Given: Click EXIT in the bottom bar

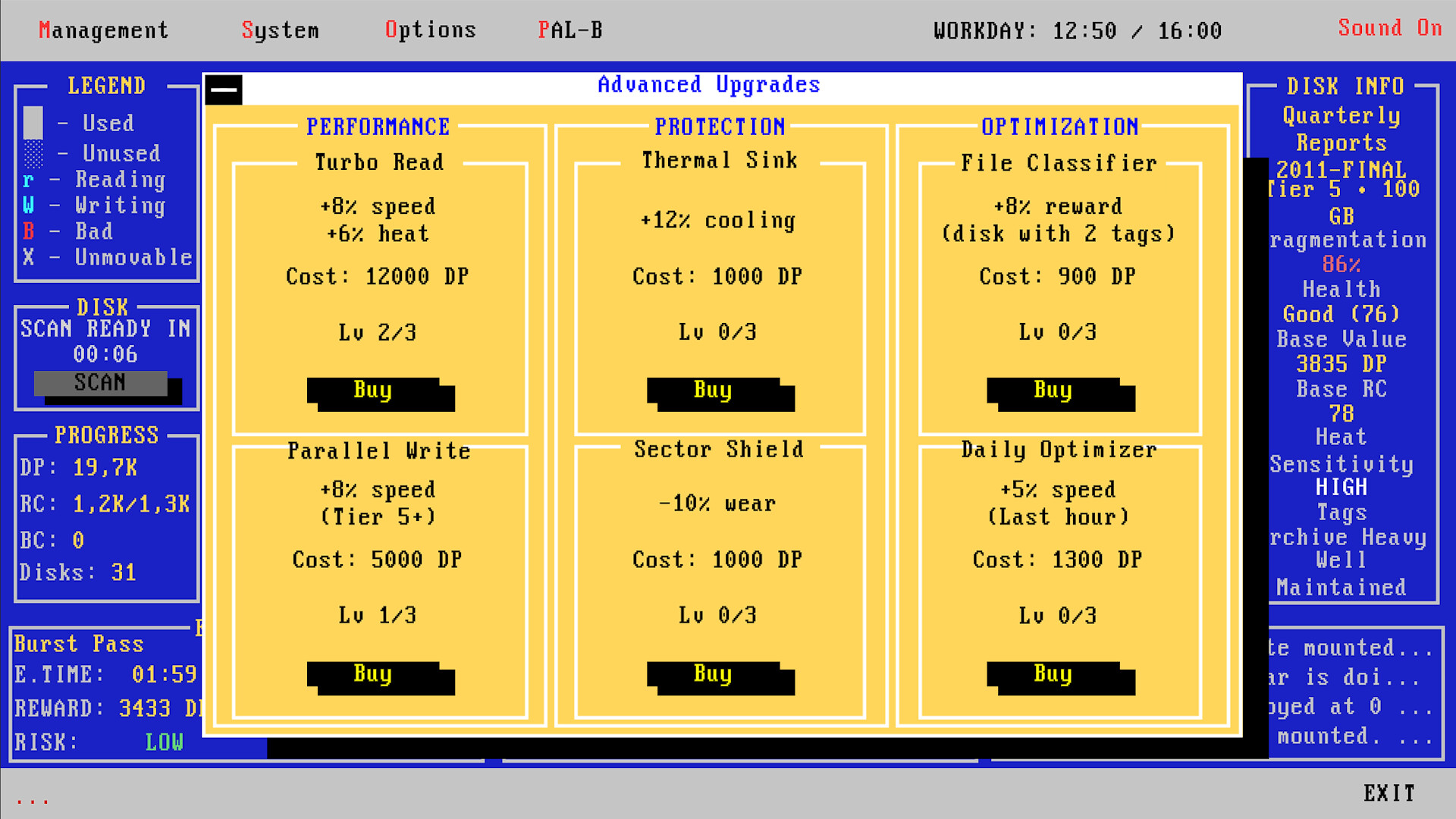Looking at the screenshot, I should (x=1389, y=793).
